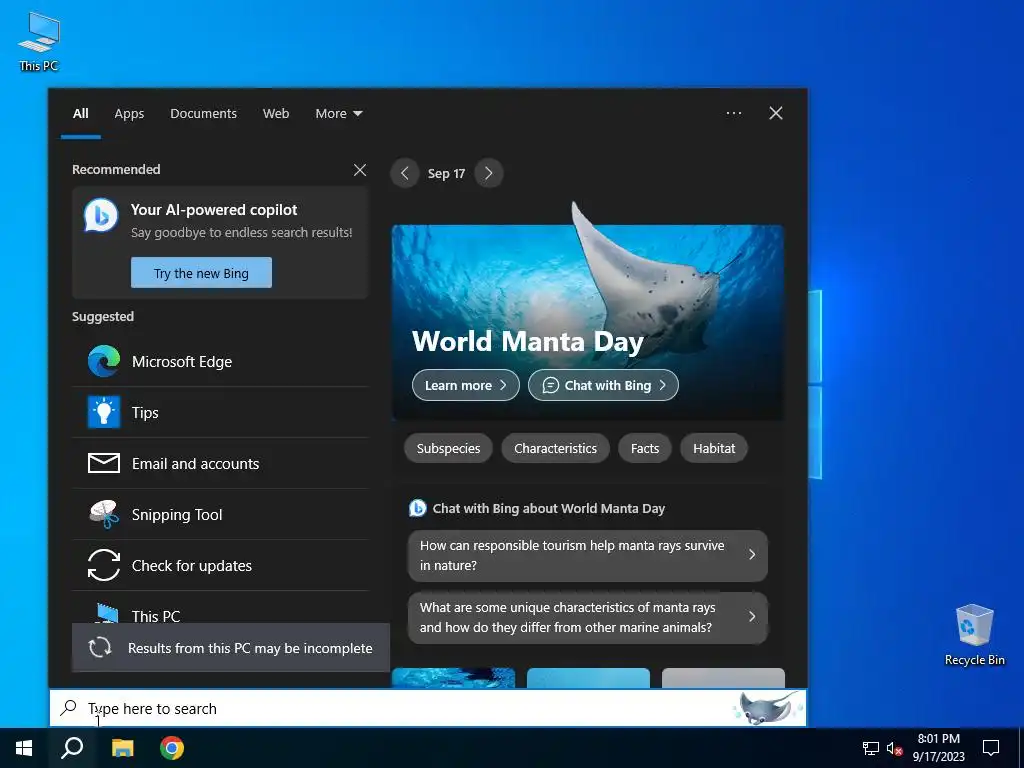Open the Check for updates suggestion
This screenshot has width=1024, height=768.
(x=220, y=565)
